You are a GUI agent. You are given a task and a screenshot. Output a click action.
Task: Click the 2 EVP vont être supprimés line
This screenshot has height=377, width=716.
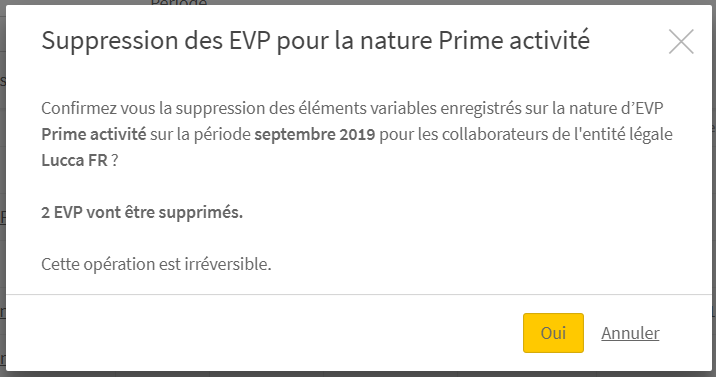142,212
